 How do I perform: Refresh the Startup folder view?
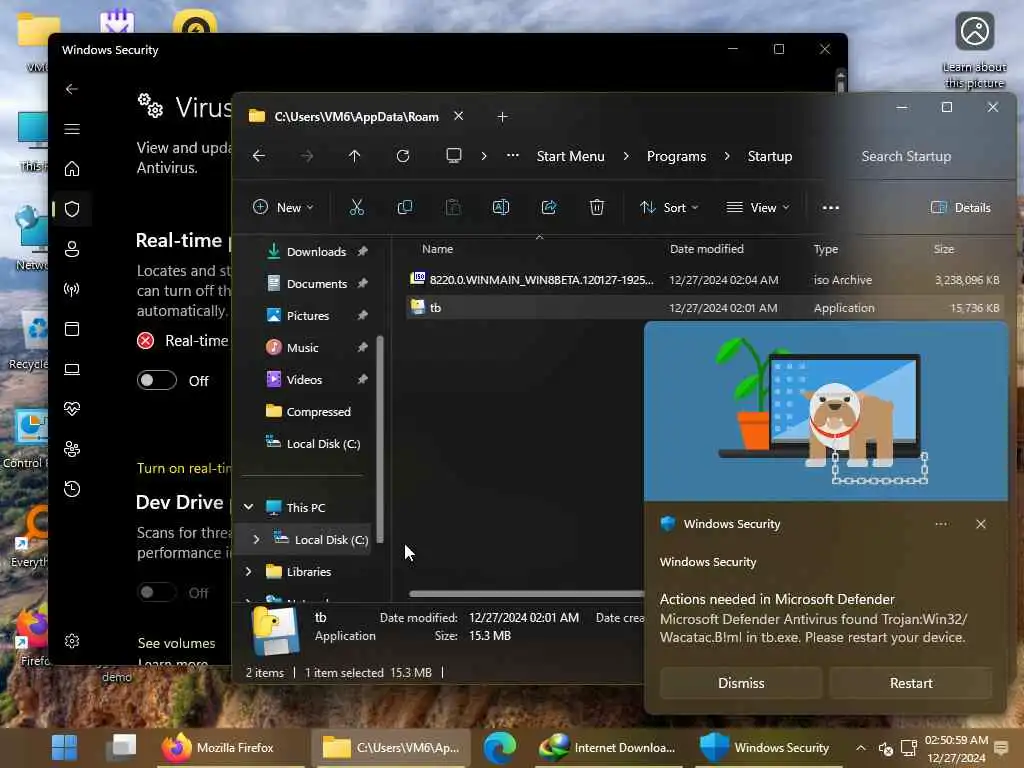[x=403, y=156]
